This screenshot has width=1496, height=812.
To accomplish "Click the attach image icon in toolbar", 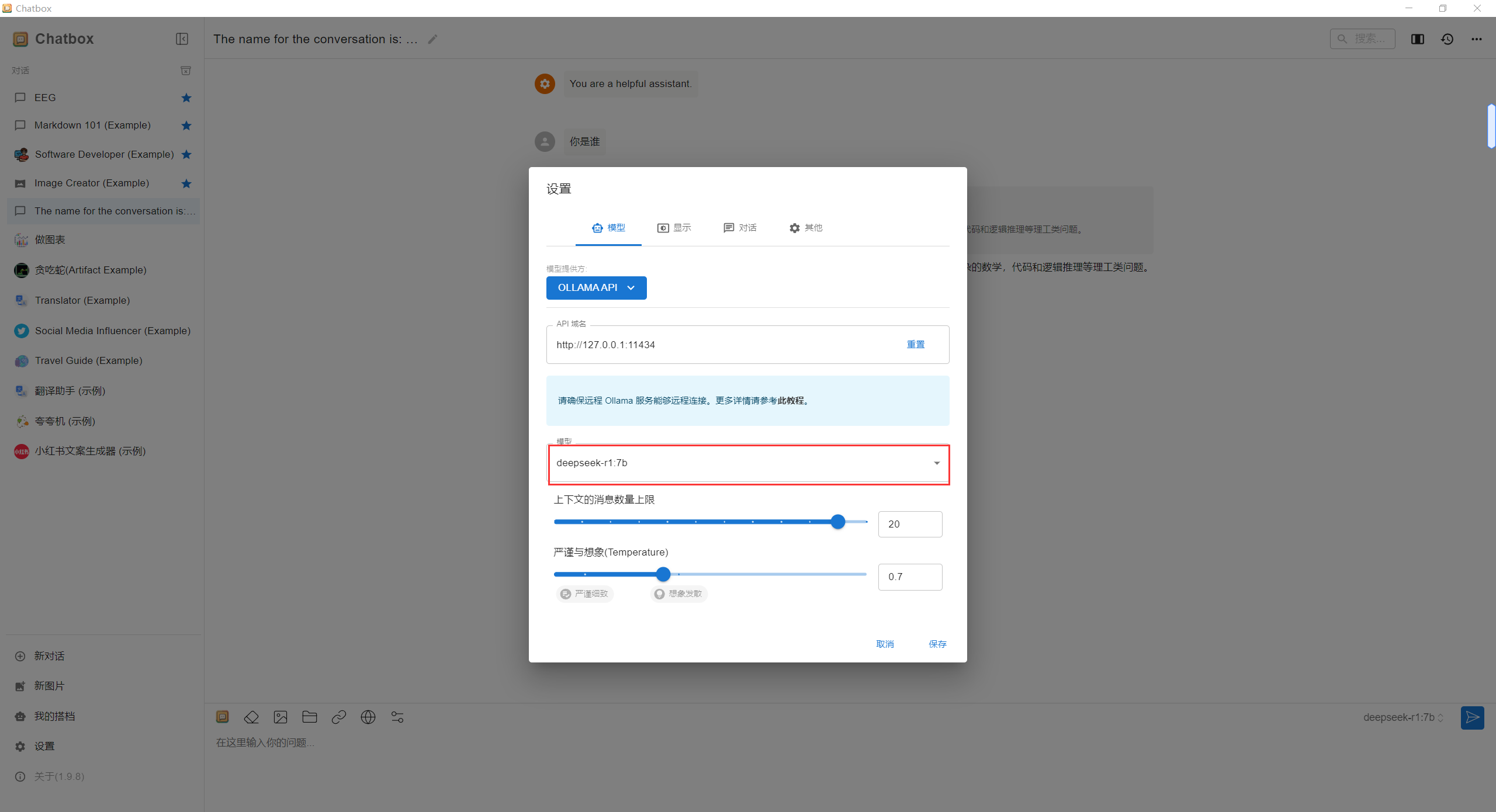I will (280, 717).
